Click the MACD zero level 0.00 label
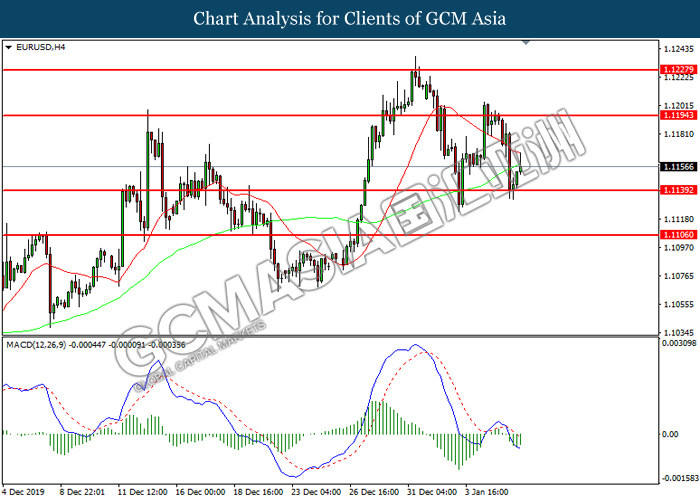This screenshot has width=700, height=500. [670, 434]
